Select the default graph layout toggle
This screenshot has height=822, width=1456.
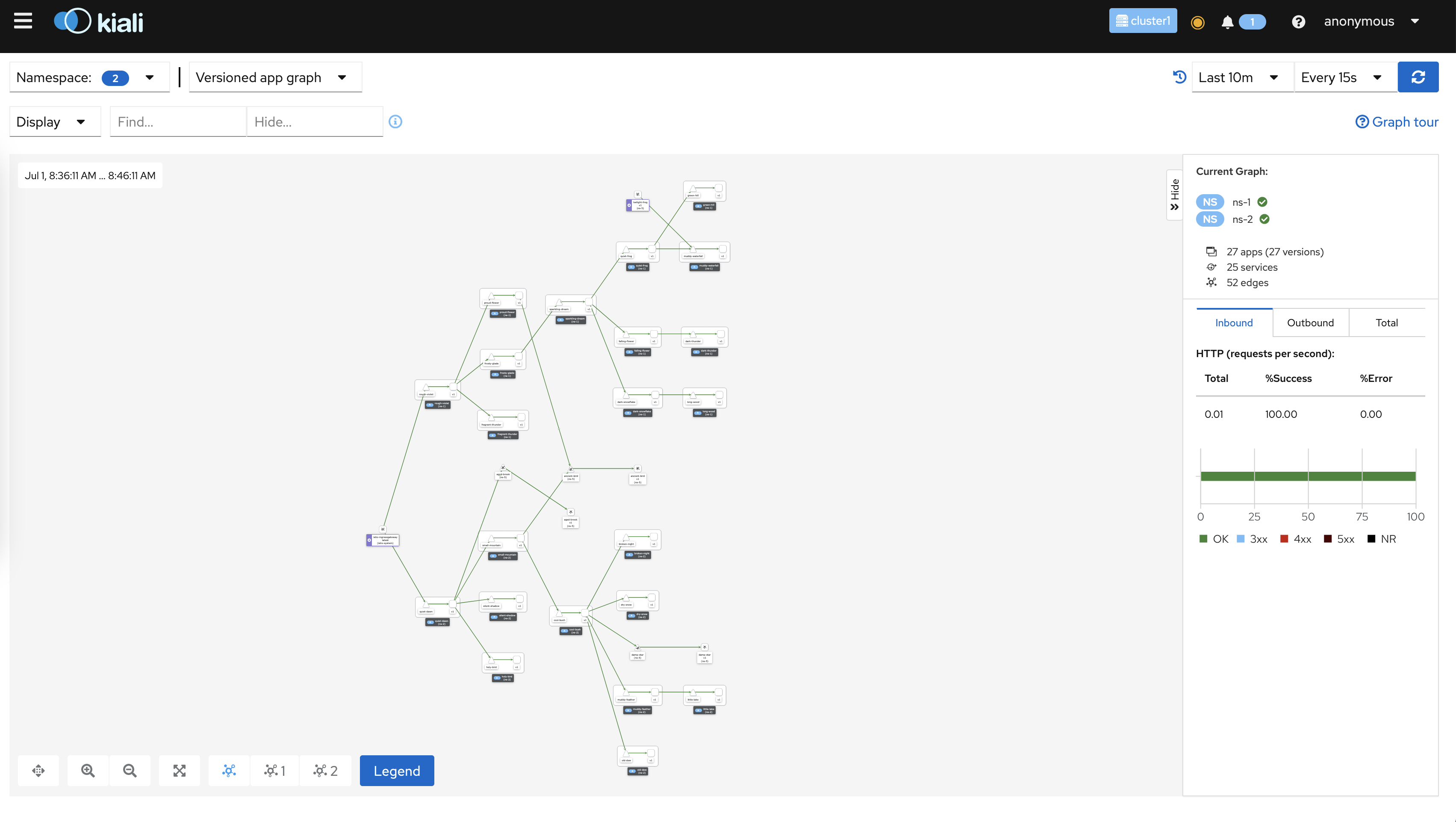tap(229, 771)
